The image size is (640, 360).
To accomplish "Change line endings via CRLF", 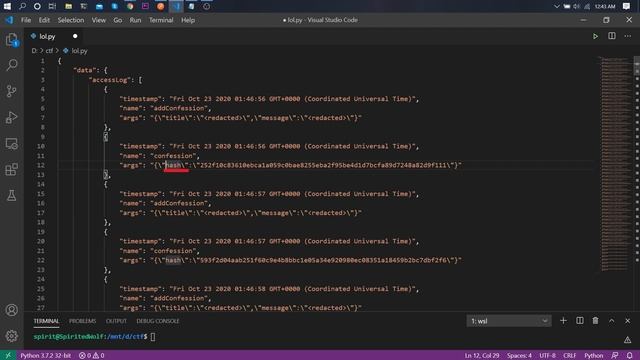I will tap(569, 356).
